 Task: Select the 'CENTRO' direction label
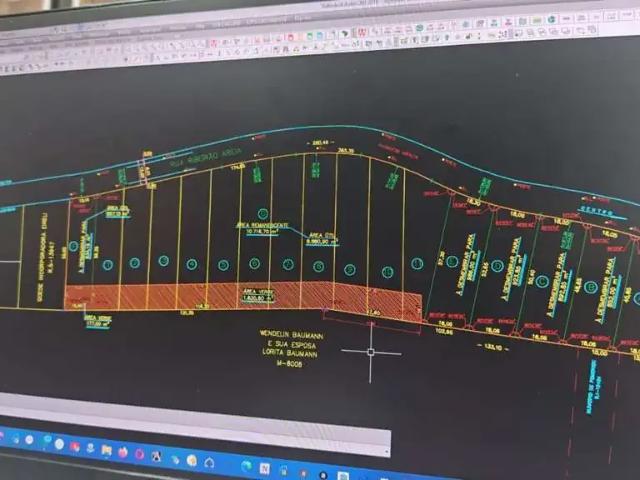coord(596,211)
